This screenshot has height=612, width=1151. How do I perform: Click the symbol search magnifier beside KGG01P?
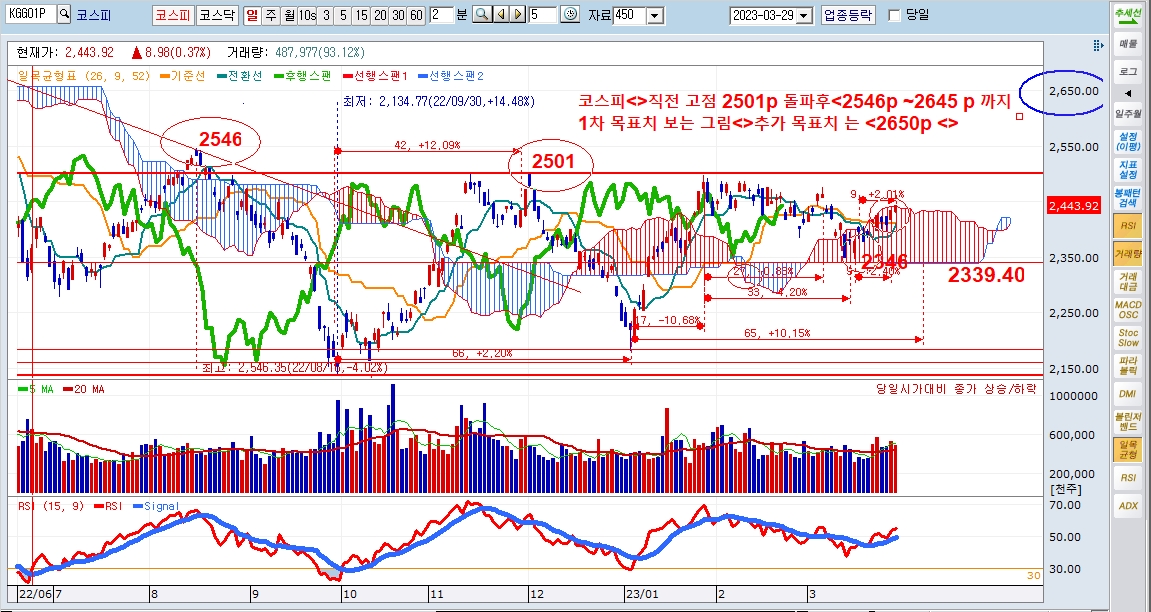pos(64,14)
